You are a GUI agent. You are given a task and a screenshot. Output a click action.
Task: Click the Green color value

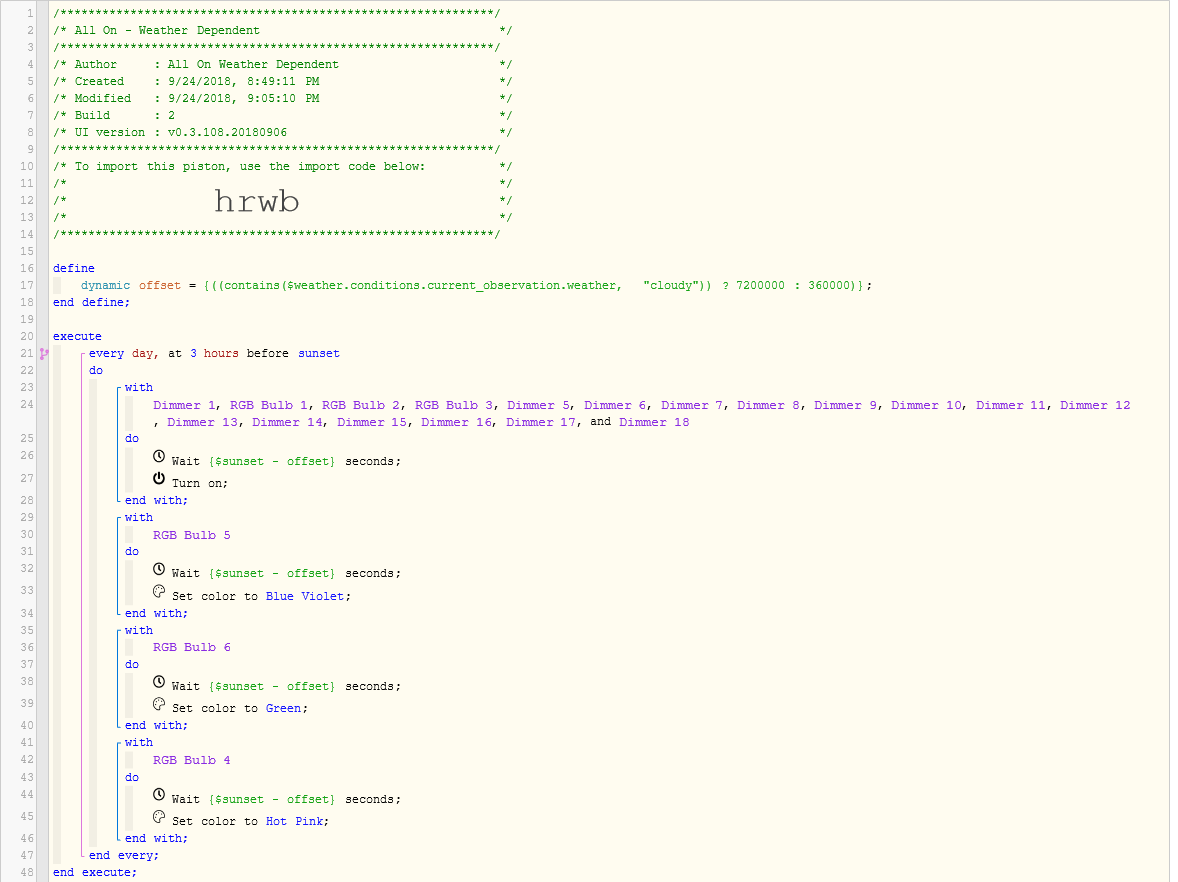click(283, 708)
